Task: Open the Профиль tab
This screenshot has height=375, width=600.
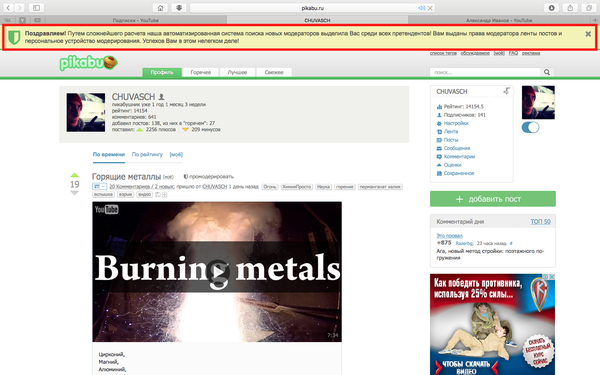Action: (162, 72)
